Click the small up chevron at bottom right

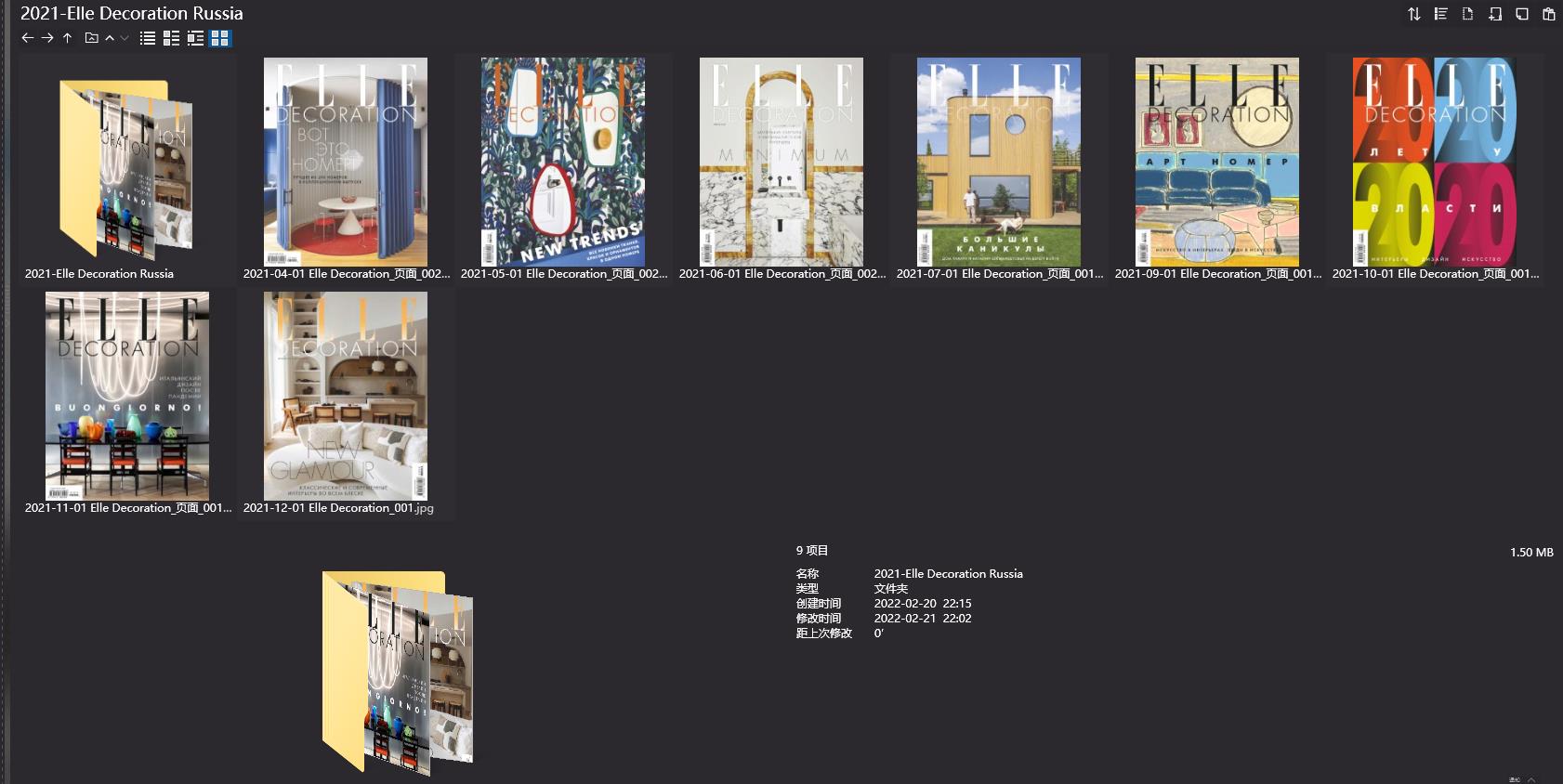point(1531,779)
